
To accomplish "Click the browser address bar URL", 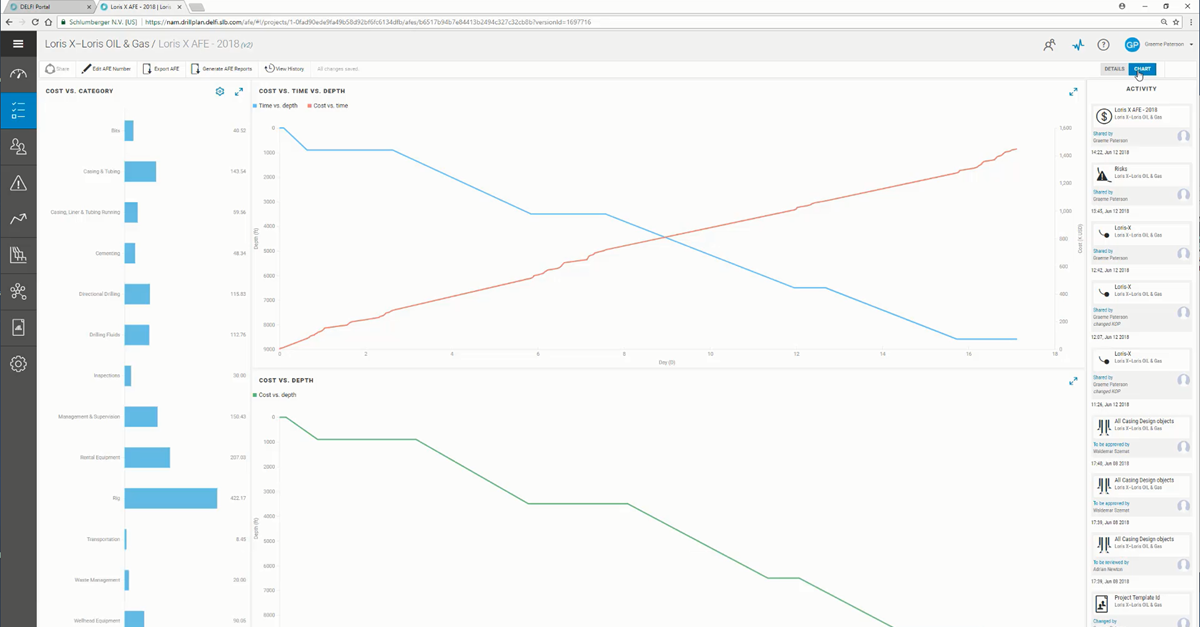I will click(367, 21).
